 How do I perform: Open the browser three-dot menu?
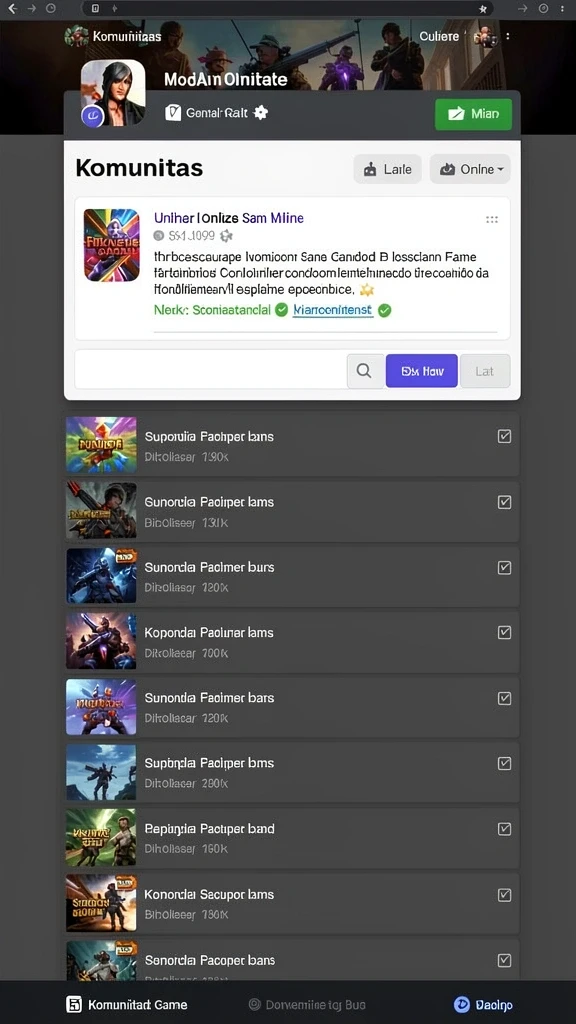tap(564, 8)
